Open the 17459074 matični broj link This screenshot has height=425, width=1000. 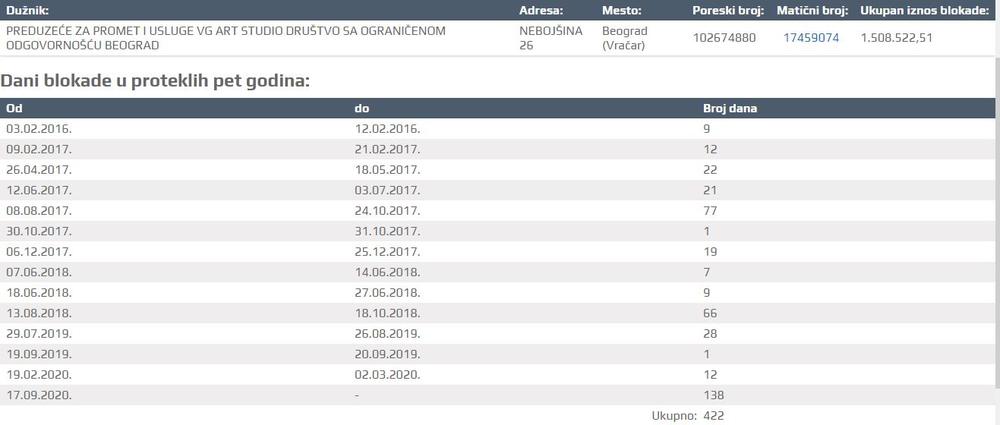pos(810,38)
